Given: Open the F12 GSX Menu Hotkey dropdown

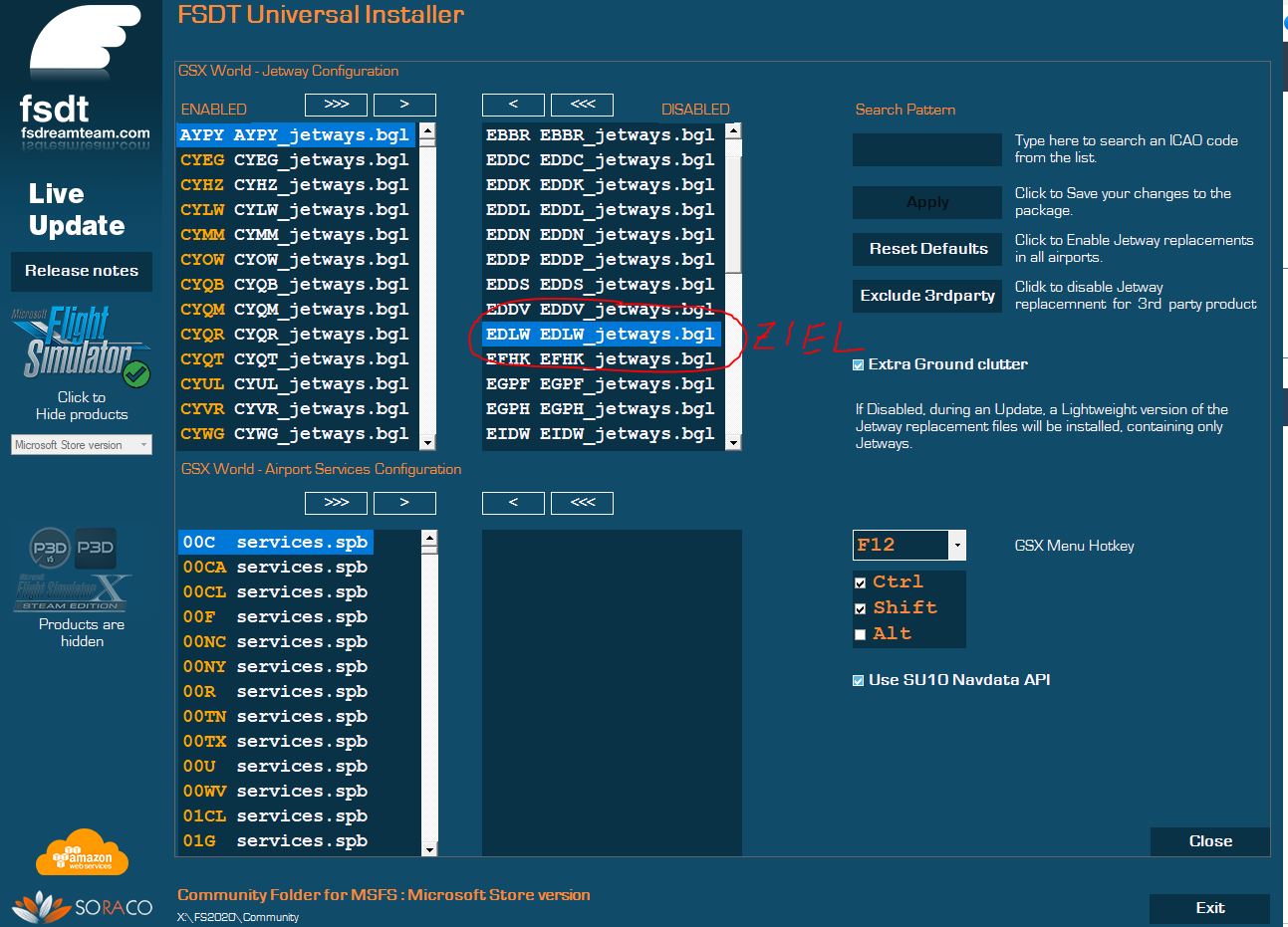Looking at the screenshot, I should [x=957, y=545].
